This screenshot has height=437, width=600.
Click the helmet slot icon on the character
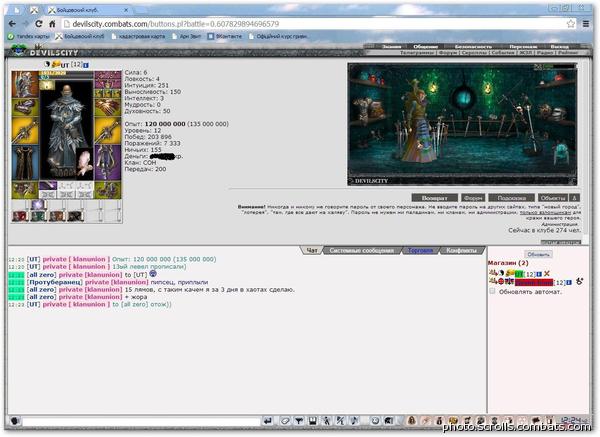pos(25,84)
